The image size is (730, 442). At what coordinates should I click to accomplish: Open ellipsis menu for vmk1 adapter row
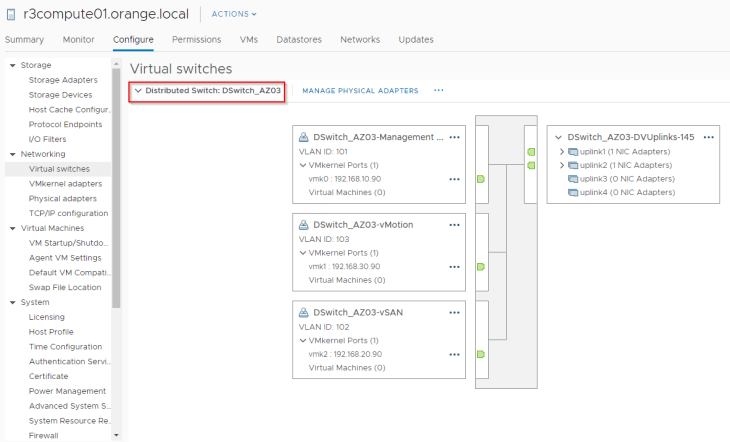454,267
